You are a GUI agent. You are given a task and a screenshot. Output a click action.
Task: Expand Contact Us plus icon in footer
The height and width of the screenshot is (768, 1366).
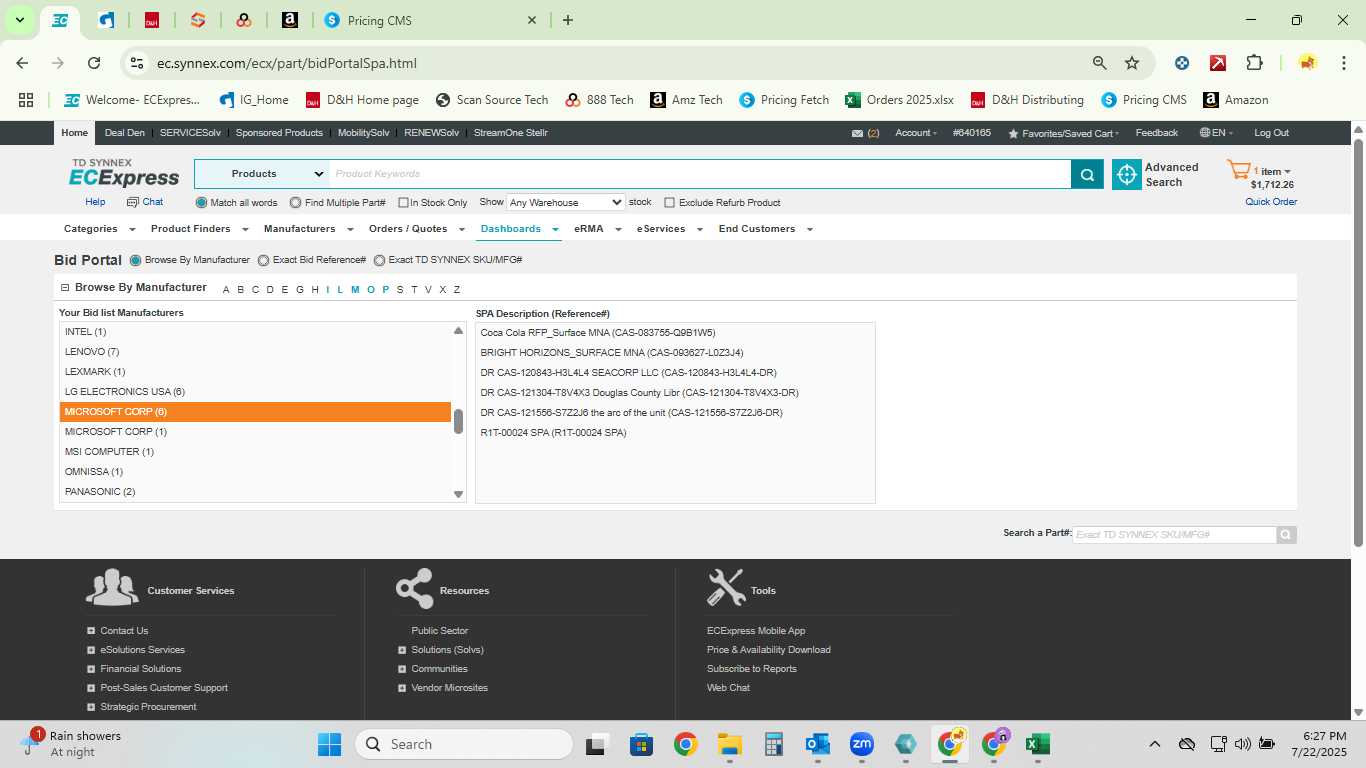point(91,631)
